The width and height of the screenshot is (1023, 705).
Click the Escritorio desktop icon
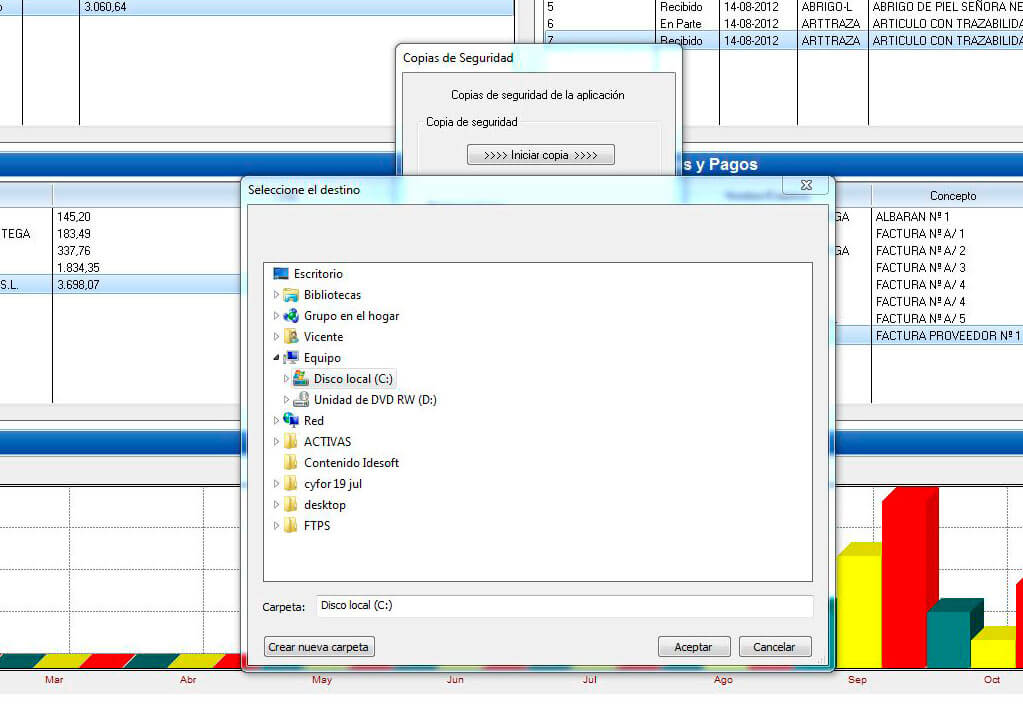pyautogui.click(x=281, y=274)
